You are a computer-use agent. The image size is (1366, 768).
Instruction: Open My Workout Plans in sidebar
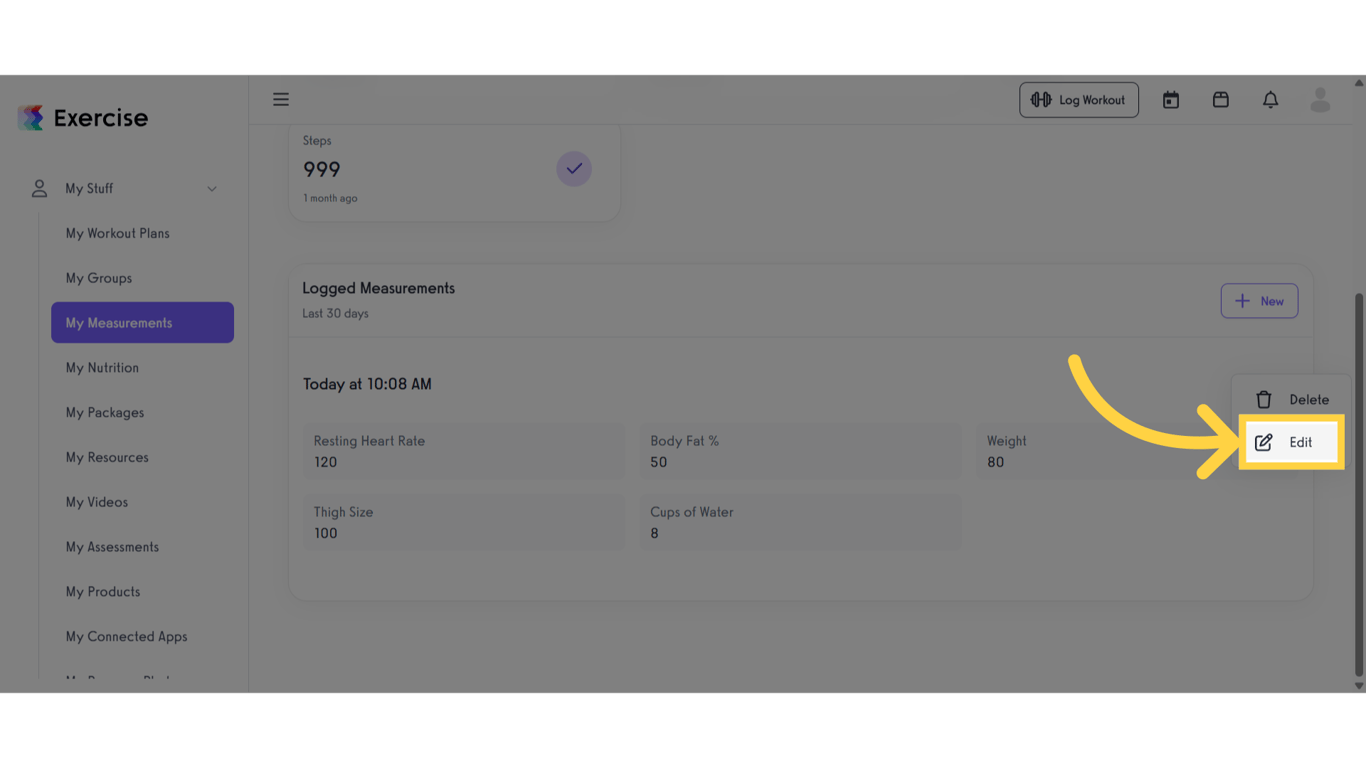click(118, 233)
